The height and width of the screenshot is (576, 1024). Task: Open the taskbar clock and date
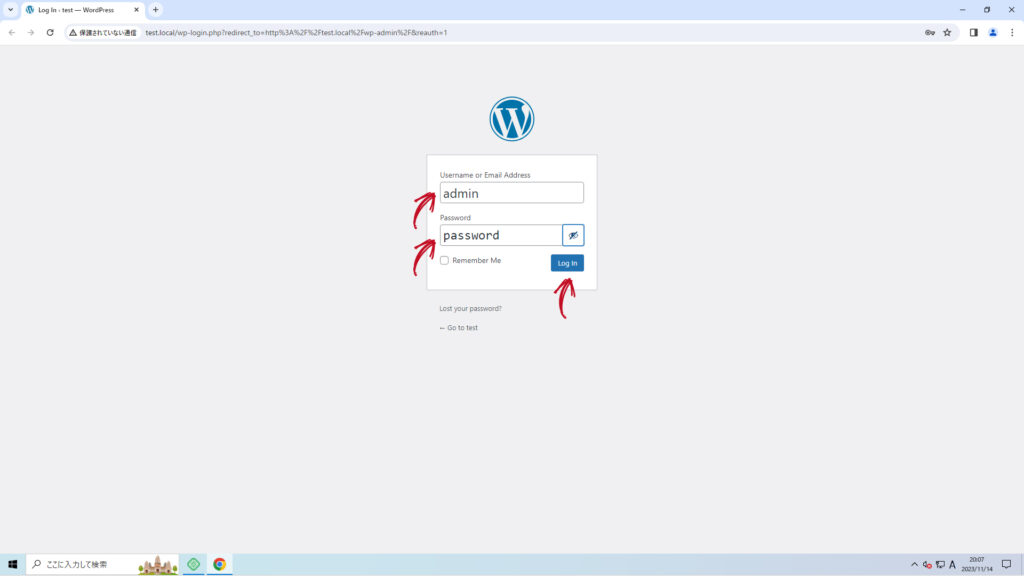click(976, 564)
